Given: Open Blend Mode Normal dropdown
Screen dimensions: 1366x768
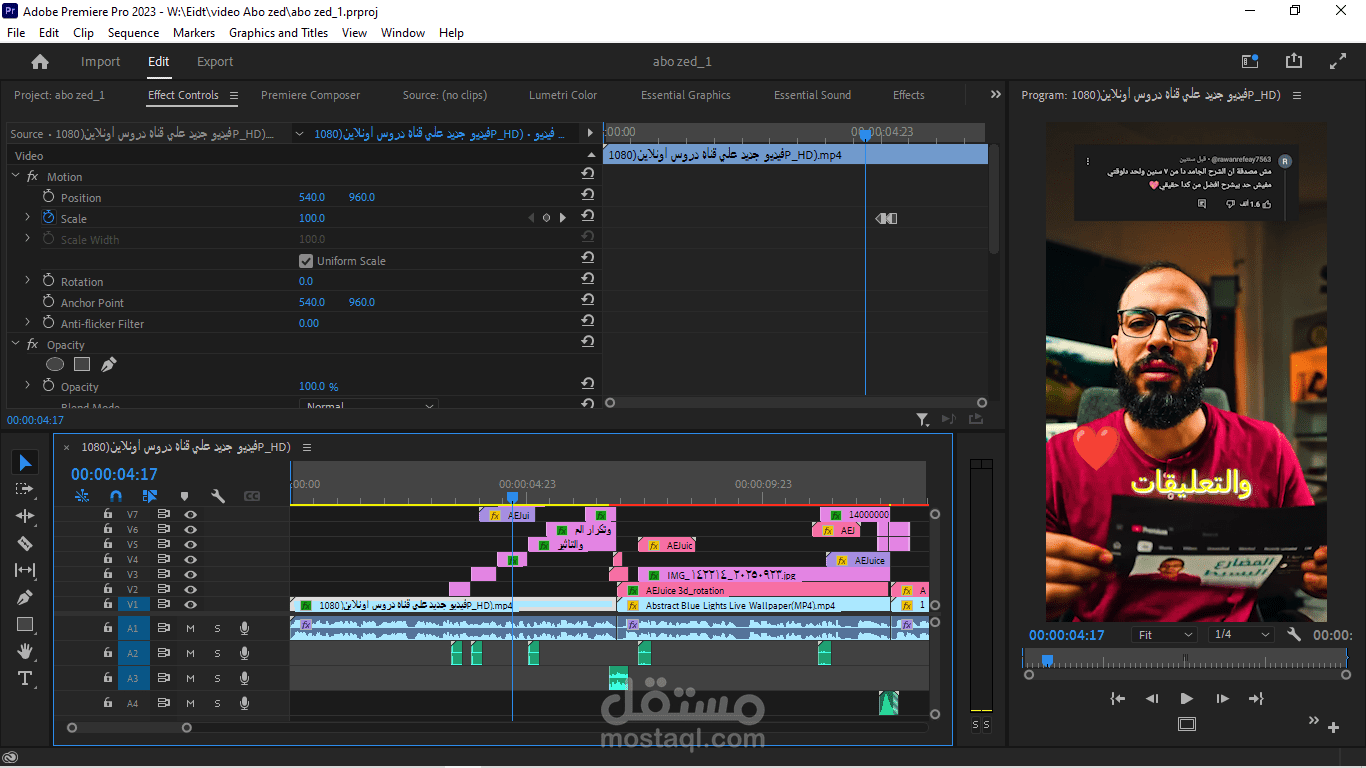Looking at the screenshot, I should point(369,406).
